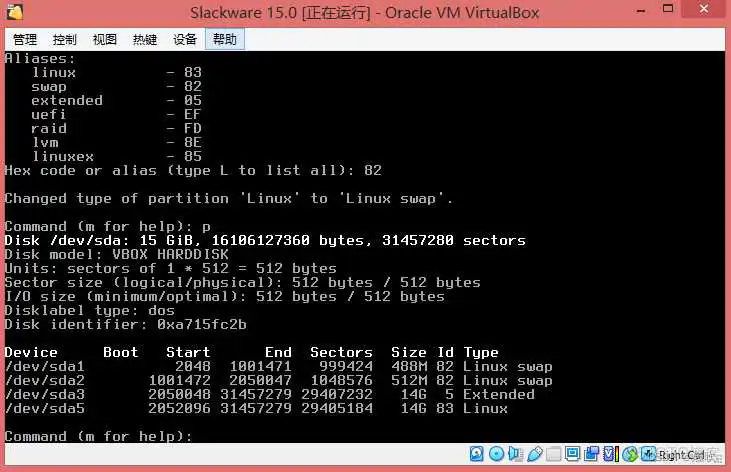731x472 pixels.
Task: Click the final Command prompt line
Action: [98, 437]
